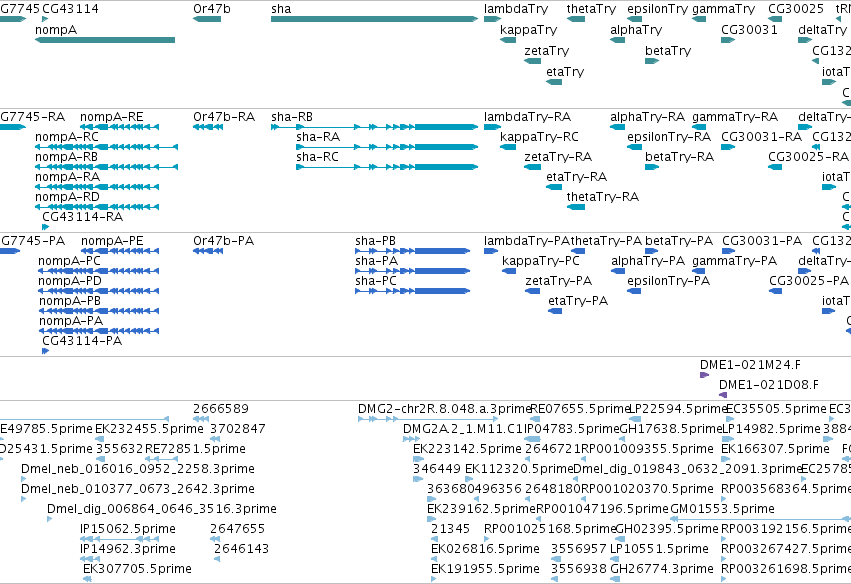Screen dimensions: 851x584
Task: Select the etaTry gene label
Action: pos(565,72)
